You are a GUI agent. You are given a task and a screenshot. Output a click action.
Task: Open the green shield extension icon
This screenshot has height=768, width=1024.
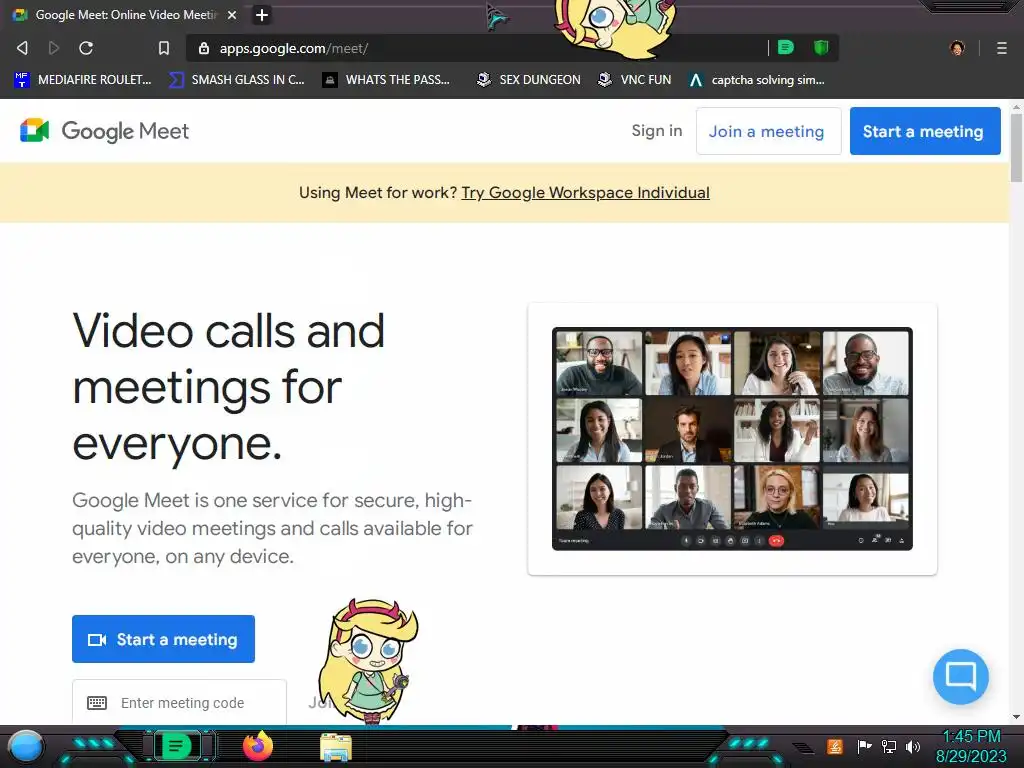point(821,47)
